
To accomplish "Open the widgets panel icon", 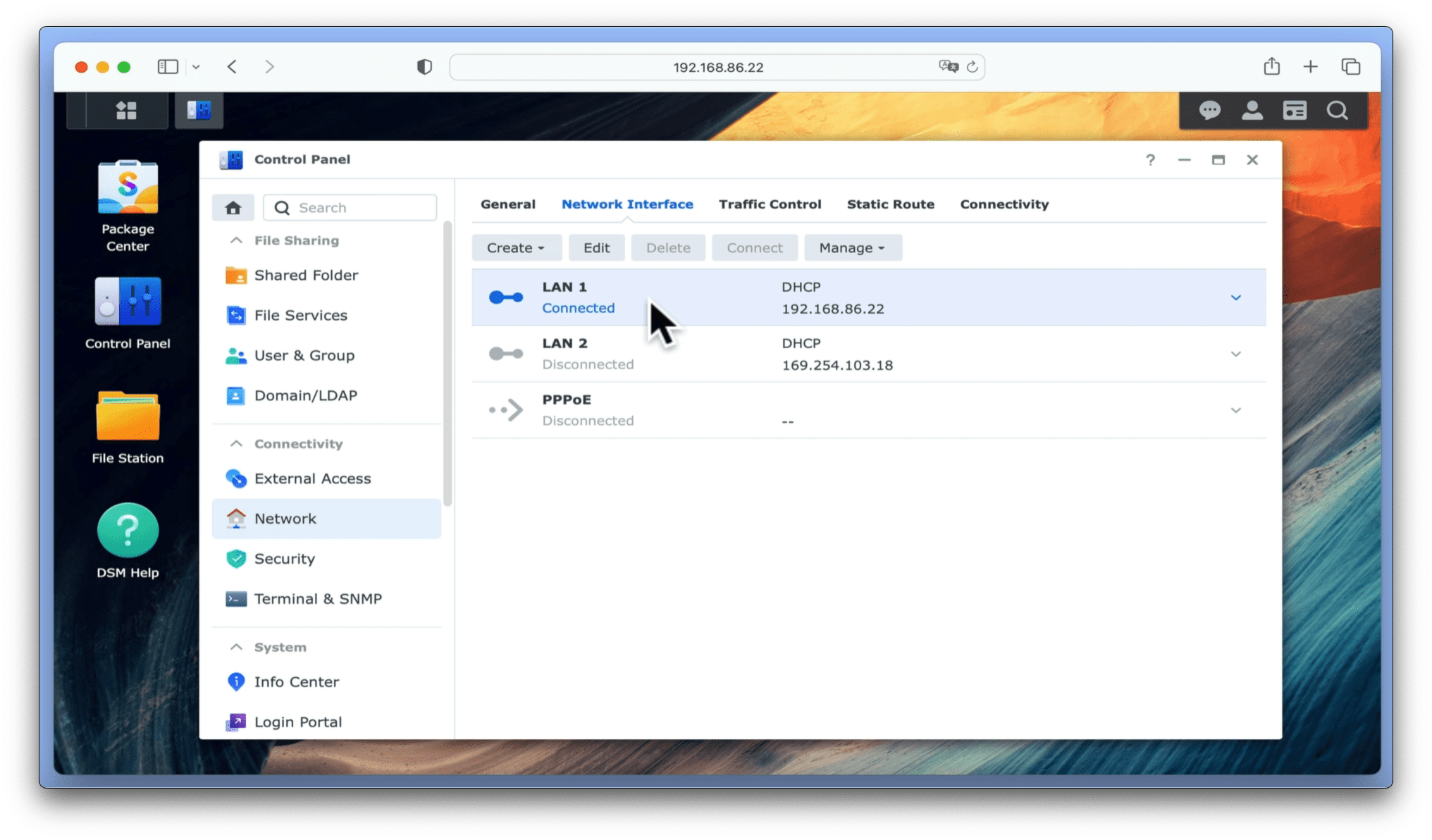I will [x=1295, y=110].
